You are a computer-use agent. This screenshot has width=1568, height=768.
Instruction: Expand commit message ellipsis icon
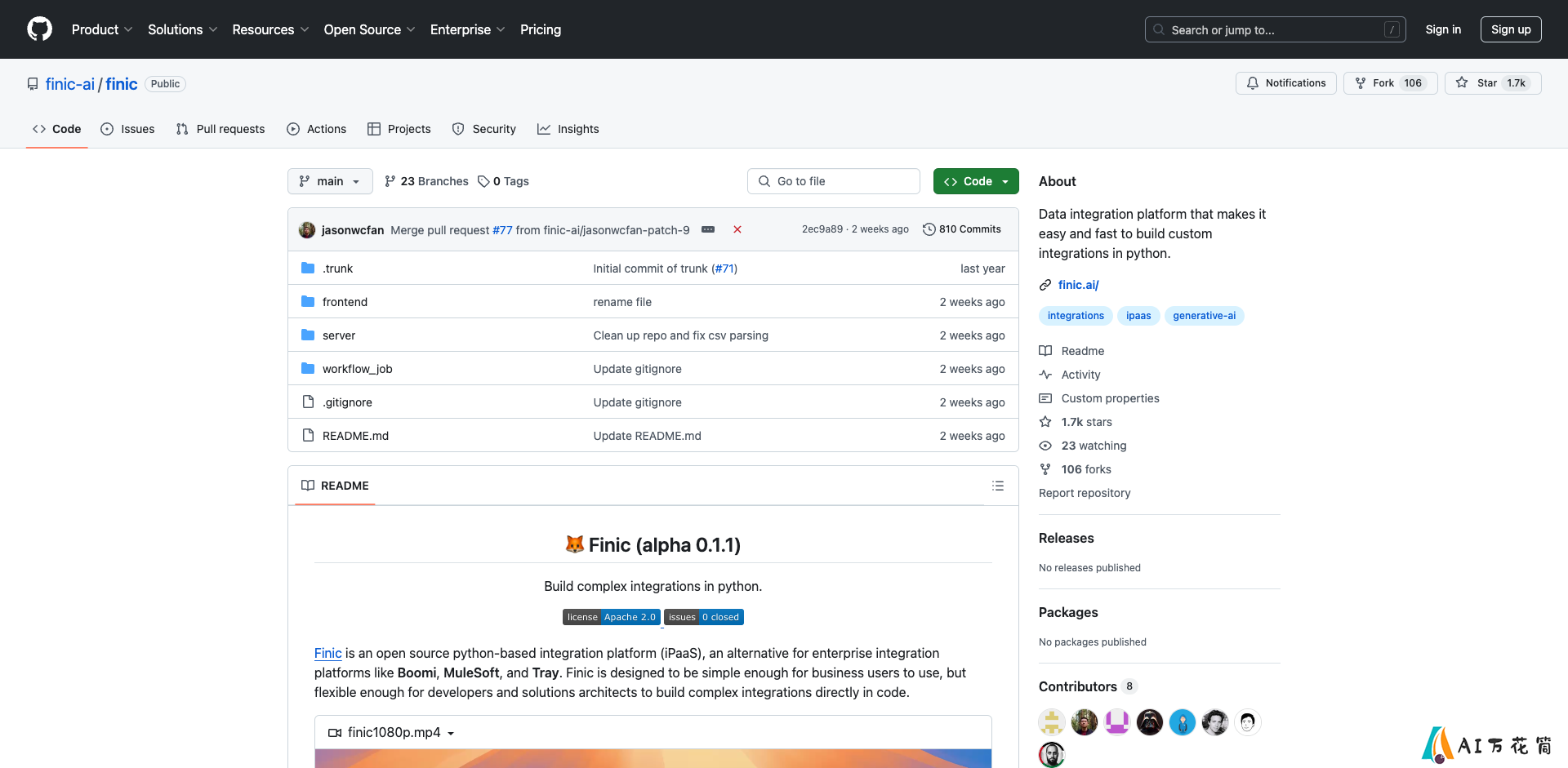point(708,230)
